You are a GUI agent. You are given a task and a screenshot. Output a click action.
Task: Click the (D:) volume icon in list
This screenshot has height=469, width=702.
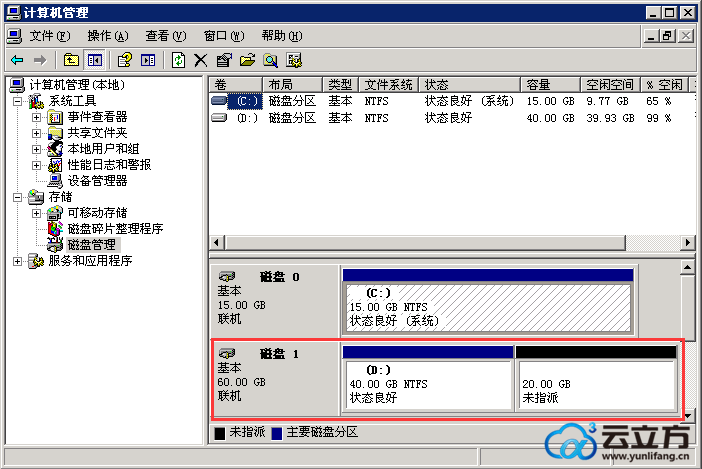219,118
